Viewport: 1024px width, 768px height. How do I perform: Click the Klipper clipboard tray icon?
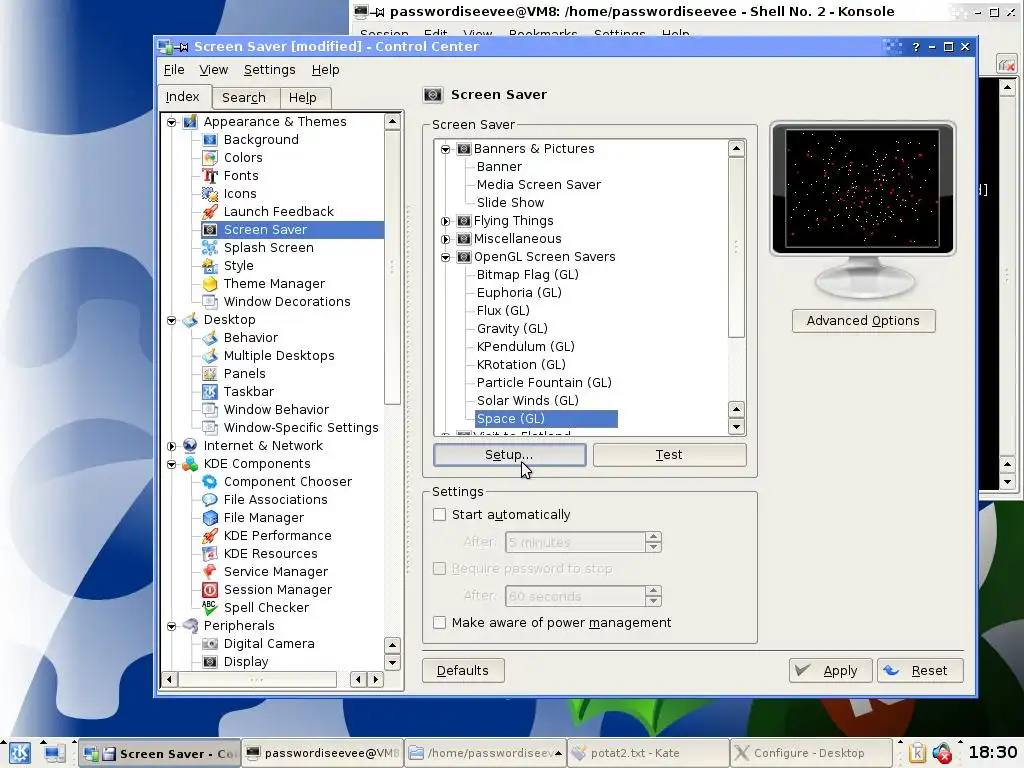[917, 753]
